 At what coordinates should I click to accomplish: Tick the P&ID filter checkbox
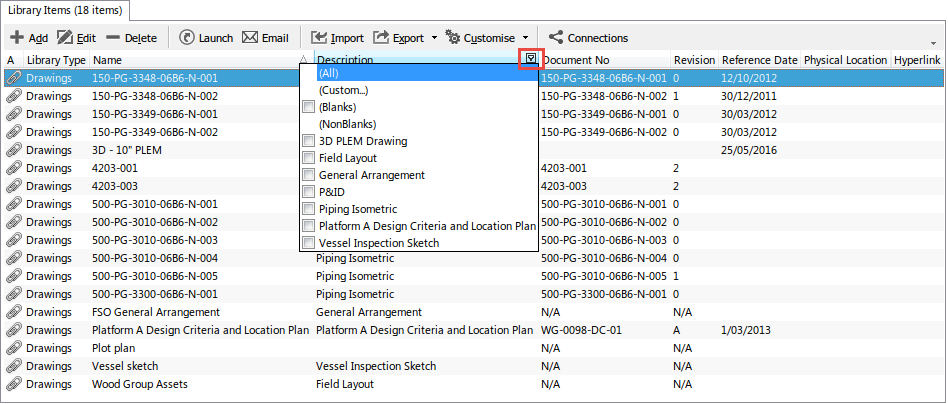[309, 192]
